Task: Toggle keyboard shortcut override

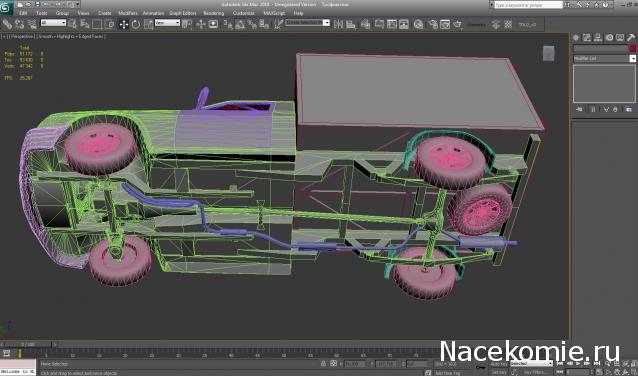Action: pyautogui.click(x=213, y=24)
